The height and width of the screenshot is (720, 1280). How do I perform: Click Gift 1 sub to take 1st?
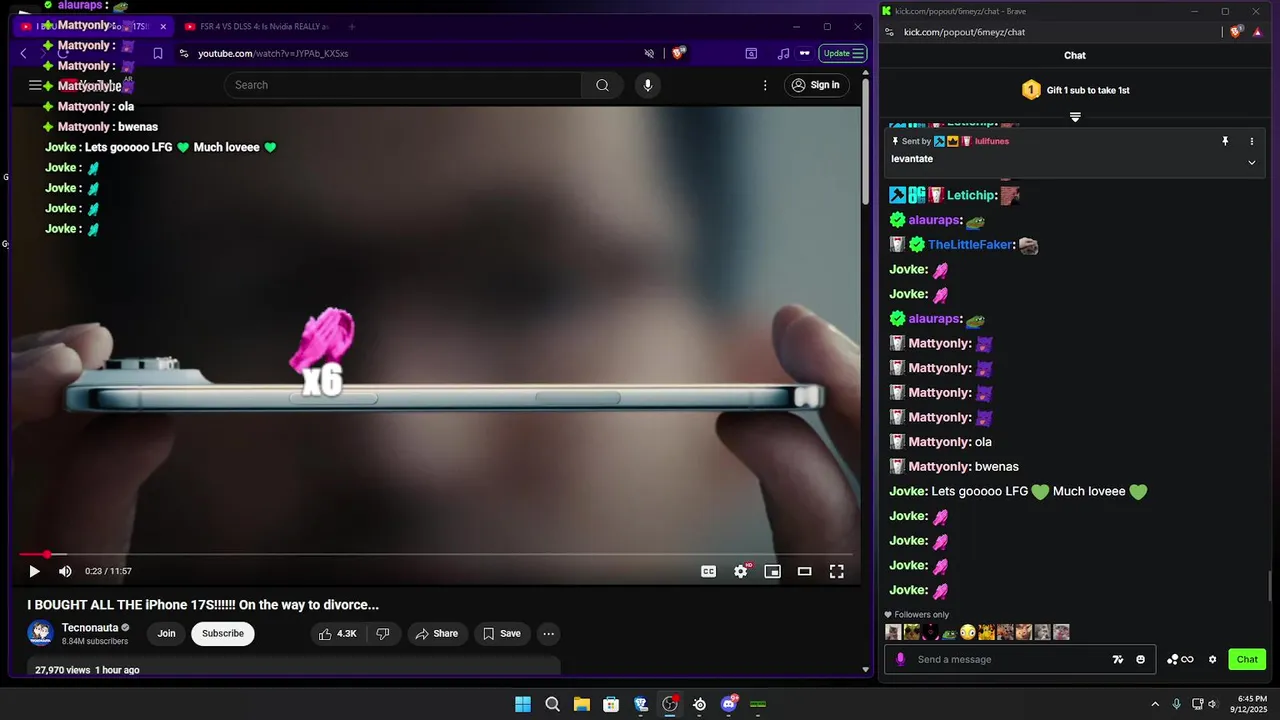click(x=1075, y=90)
